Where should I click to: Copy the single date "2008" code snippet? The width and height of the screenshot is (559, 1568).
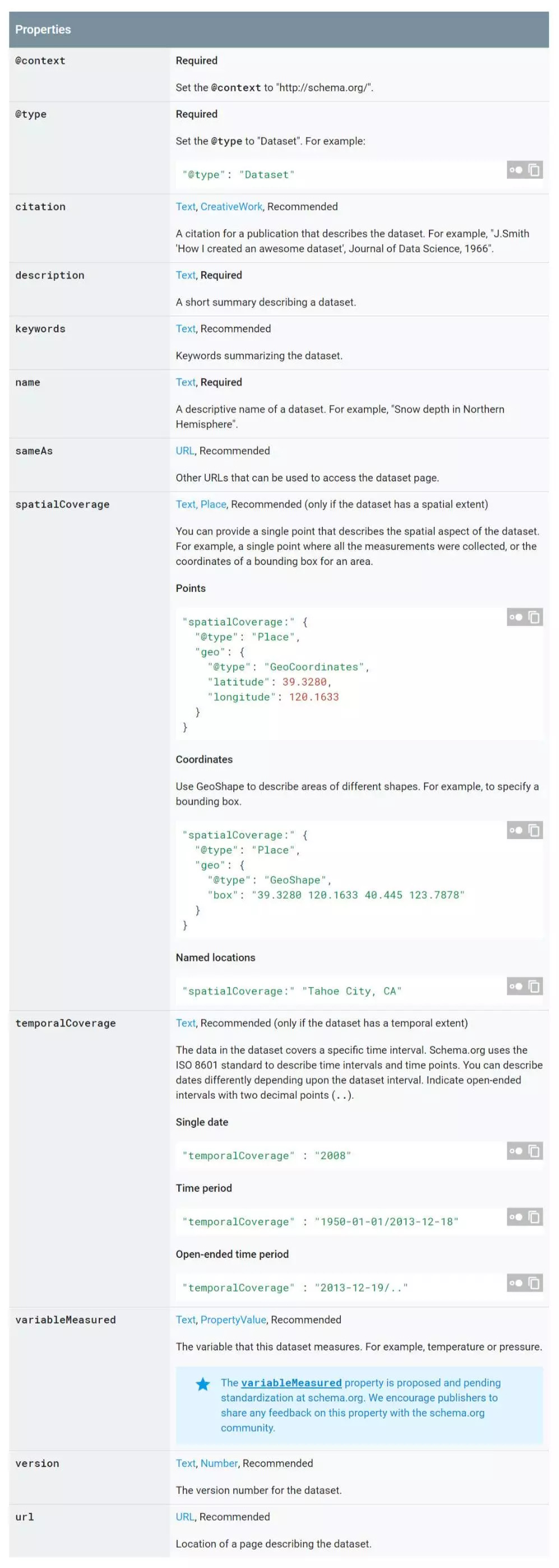(x=534, y=1150)
